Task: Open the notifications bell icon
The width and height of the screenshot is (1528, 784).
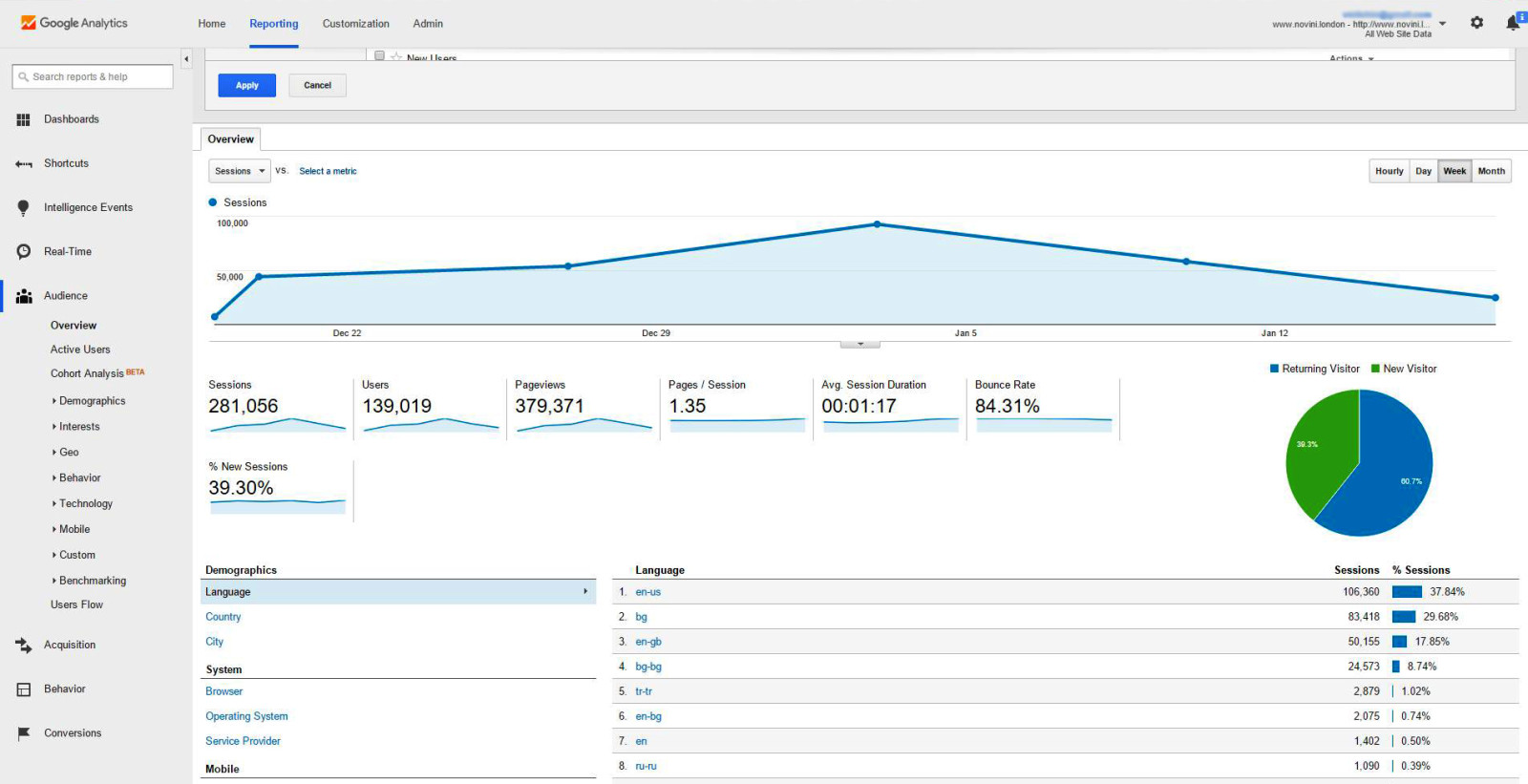Action: coord(1513,23)
